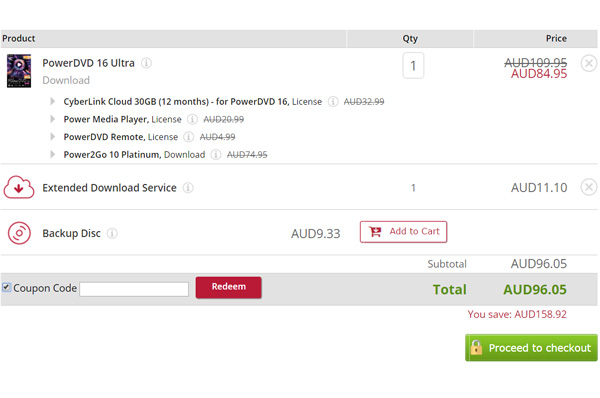The image size is (600, 398).
Task: Focus the Coupon Code text field
Action: pos(134,289)
